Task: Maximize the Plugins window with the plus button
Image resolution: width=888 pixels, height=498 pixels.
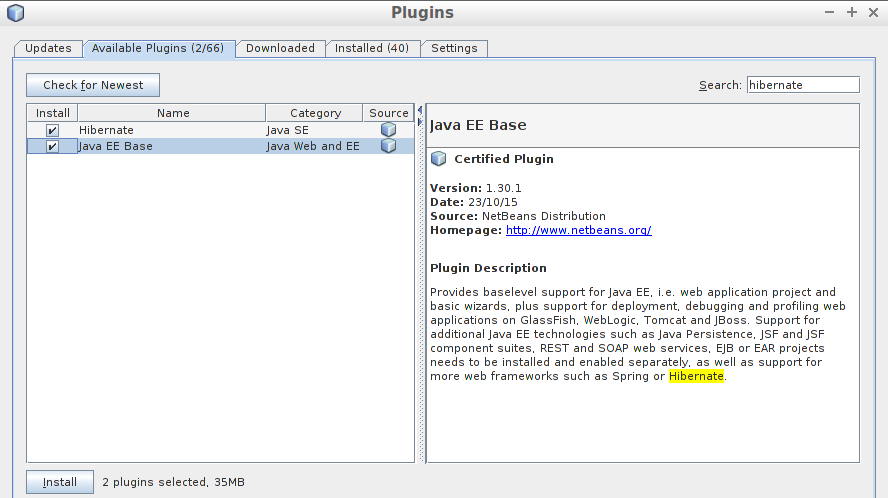Action: pos(852,12)
